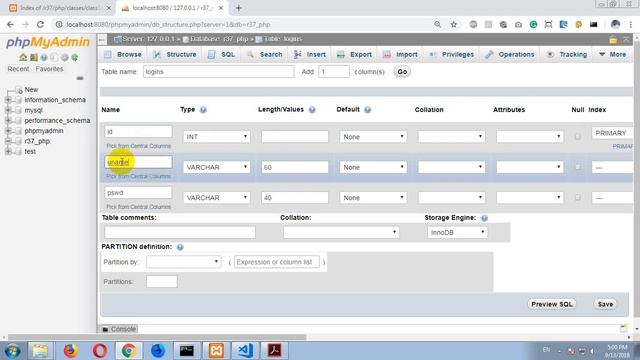The width and height of the screenshot is (640, 360).
Task: Switch to Structure tab
Action: (x=175, y=54)
